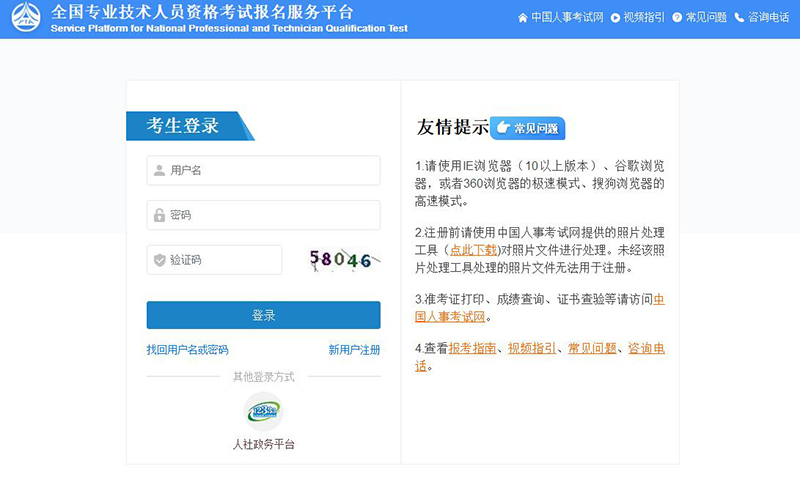Viewport: 800px width, 480px height.
Task: Click the home icon beside 中国人事考试网
Action: click(x=522, y=18)
